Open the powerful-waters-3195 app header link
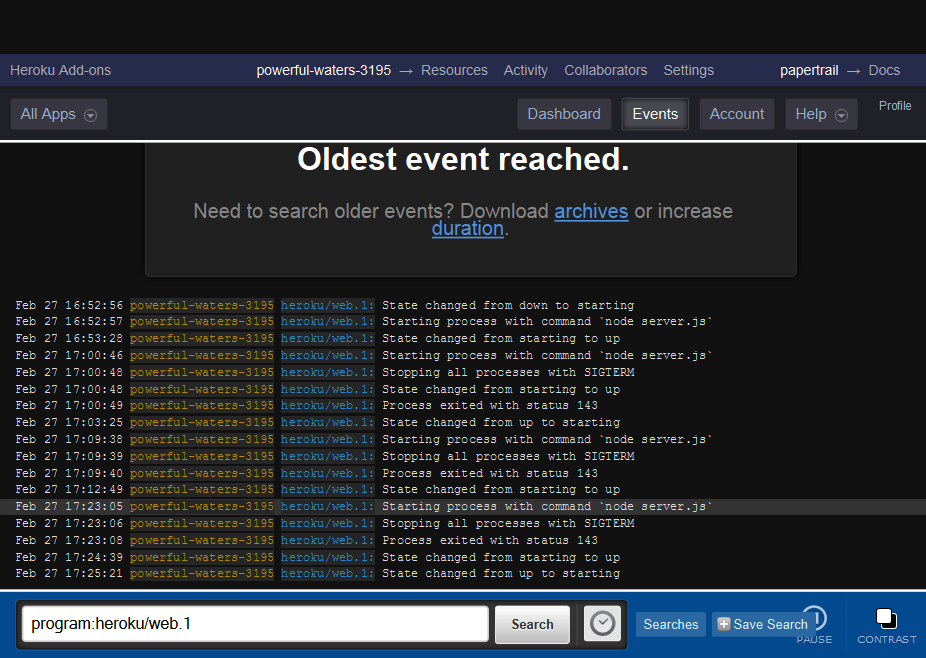926x658 pixels. [x=324, y=70]
